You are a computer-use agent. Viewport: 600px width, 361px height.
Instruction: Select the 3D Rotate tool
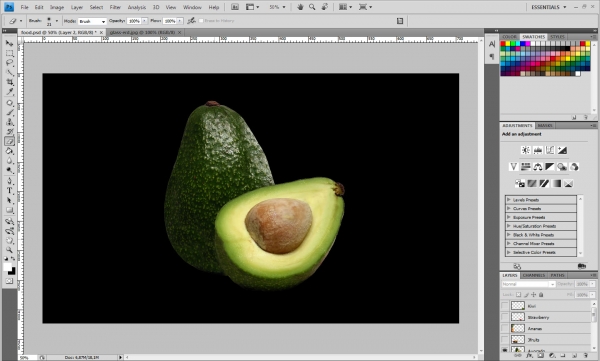[9, 221]
